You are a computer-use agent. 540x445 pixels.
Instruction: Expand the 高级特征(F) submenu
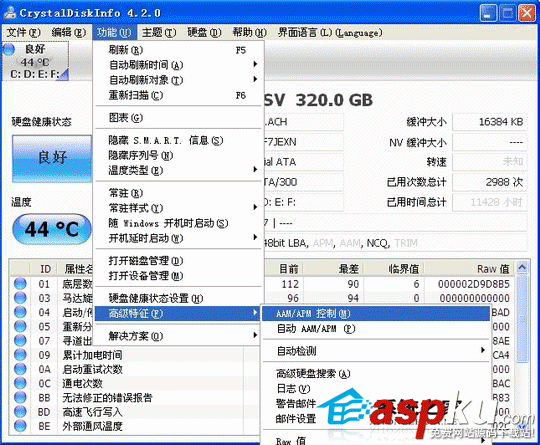coord(178,313)
